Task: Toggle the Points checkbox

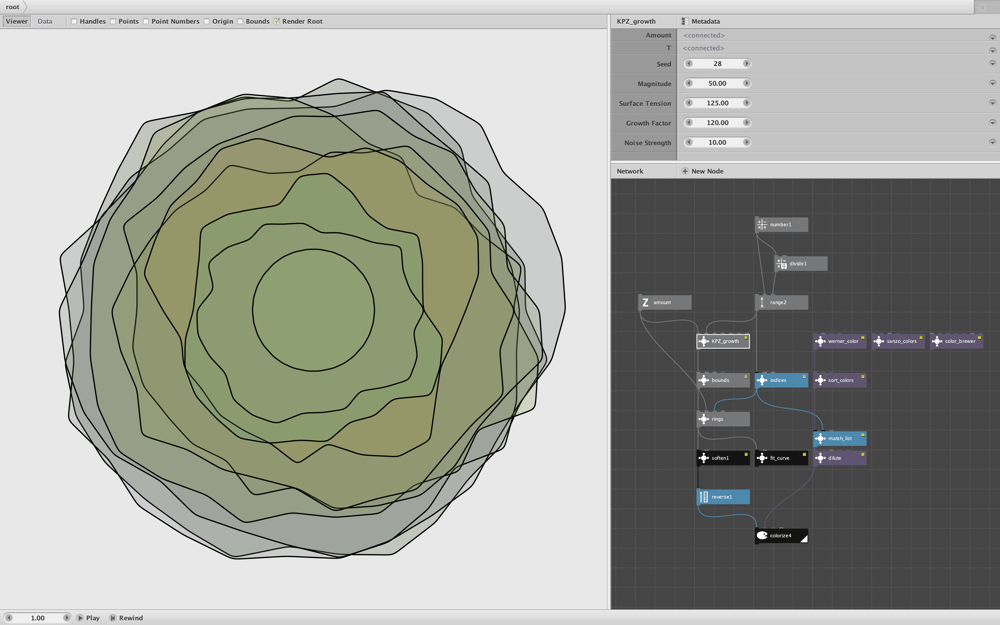Action: coord(113,22)
